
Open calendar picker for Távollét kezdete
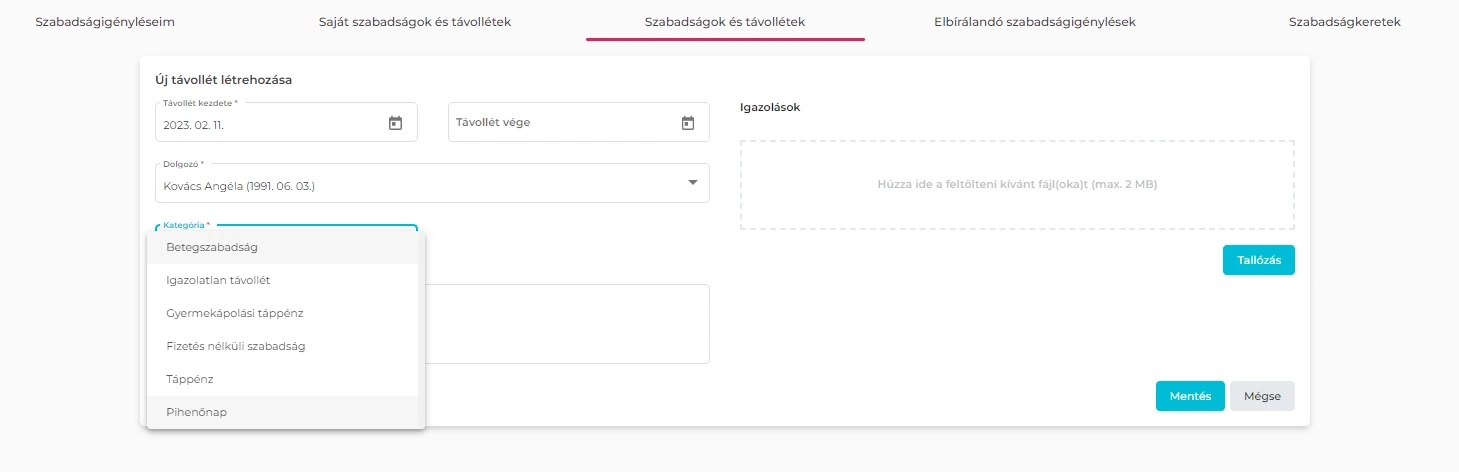395,123
